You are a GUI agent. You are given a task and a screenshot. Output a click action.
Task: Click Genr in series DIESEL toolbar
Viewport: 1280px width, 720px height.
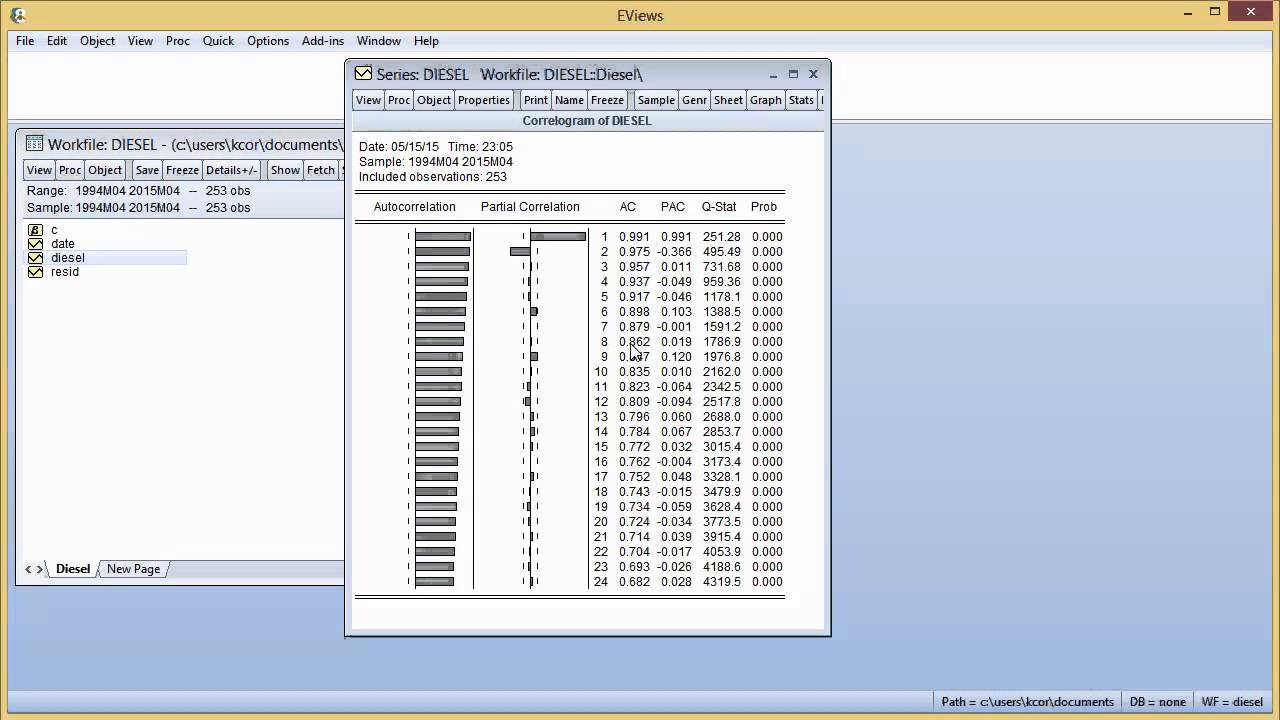click(694, 100)
